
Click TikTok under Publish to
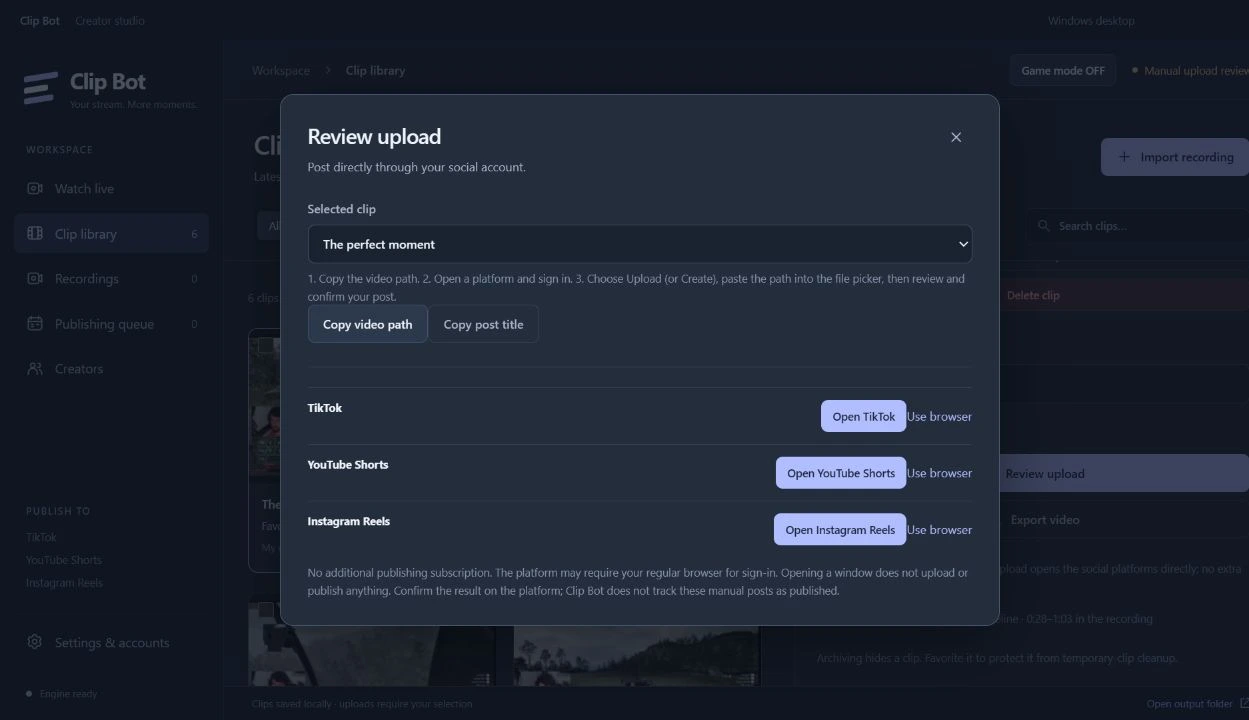(41, 537)
